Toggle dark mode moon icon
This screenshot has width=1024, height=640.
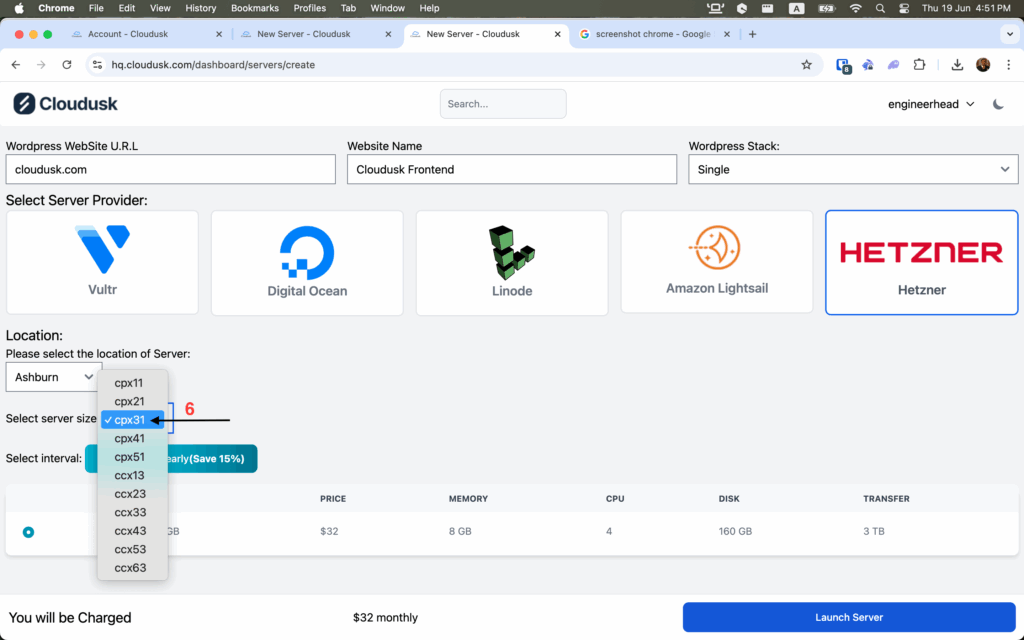click(x=998, y=104)
